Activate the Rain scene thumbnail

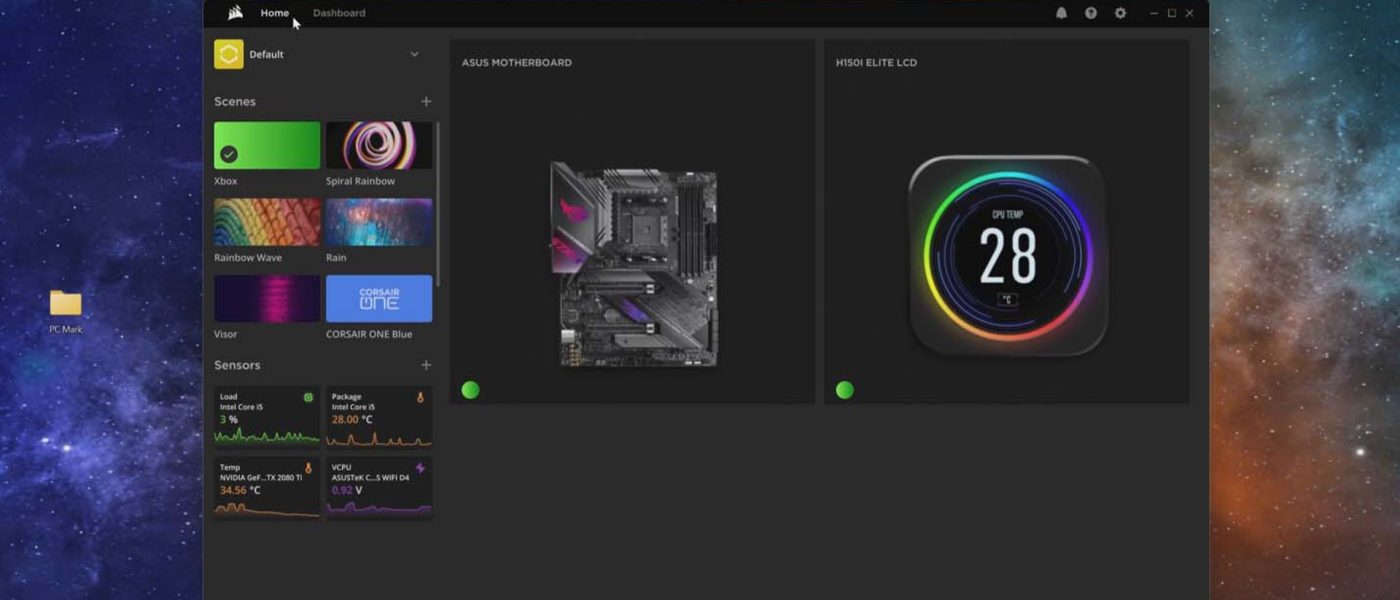tap(379, 222)
